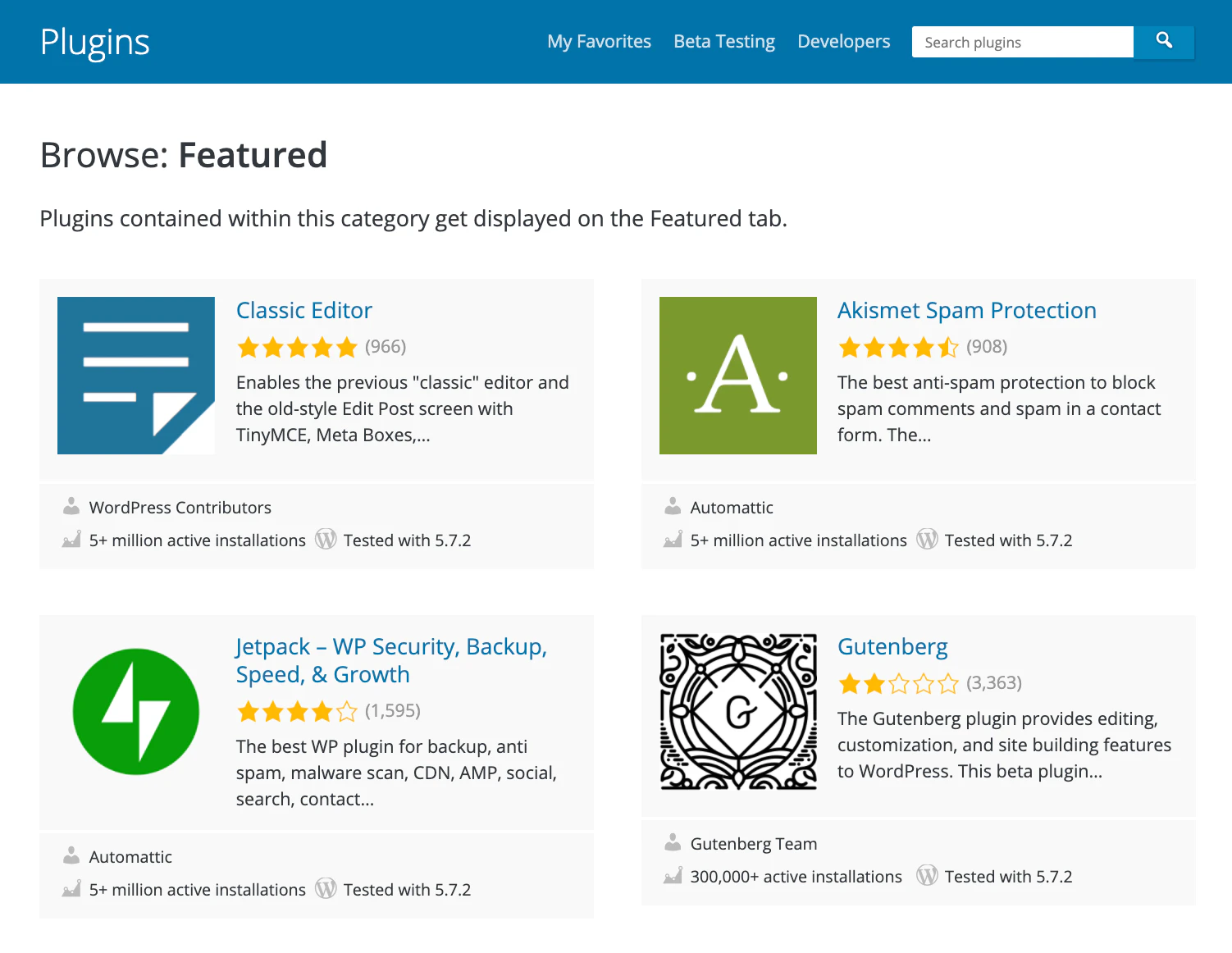
Task: Click Browse: Featured heading
Action: click(184, 155)
